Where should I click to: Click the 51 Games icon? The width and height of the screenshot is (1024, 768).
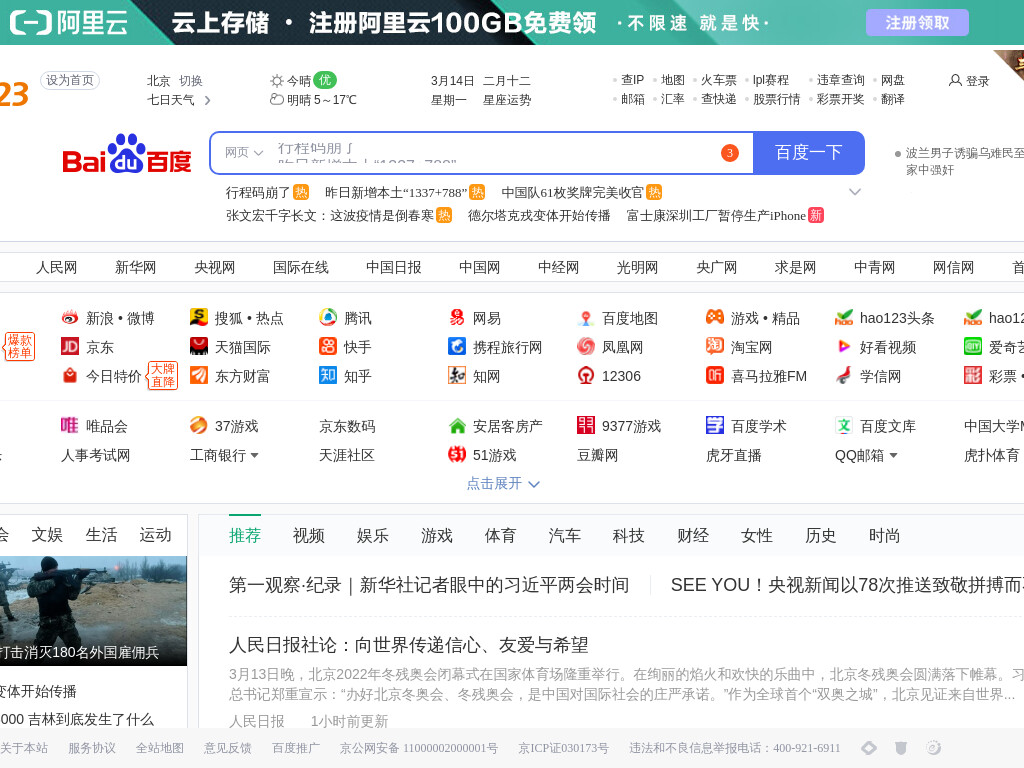click(457, 455)
